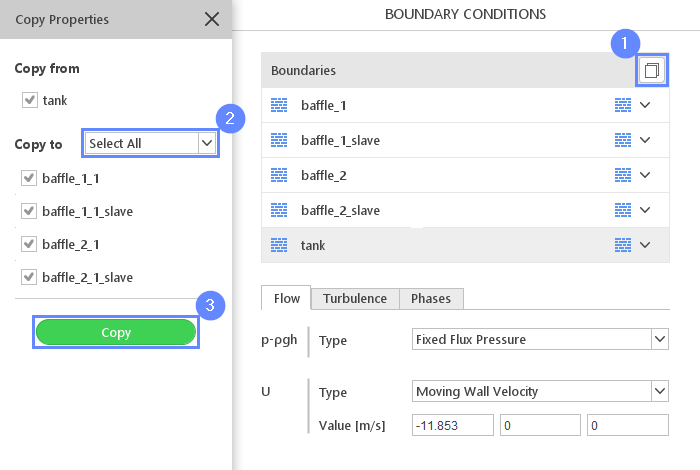Switch to the Flow tab
700x470 pixels.
(x=286, y=298)
